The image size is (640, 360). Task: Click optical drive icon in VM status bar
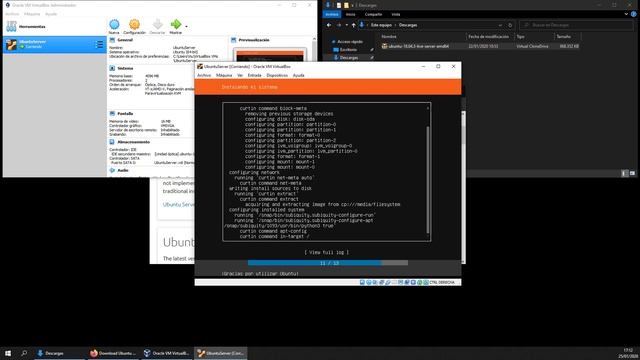[369, 282]
